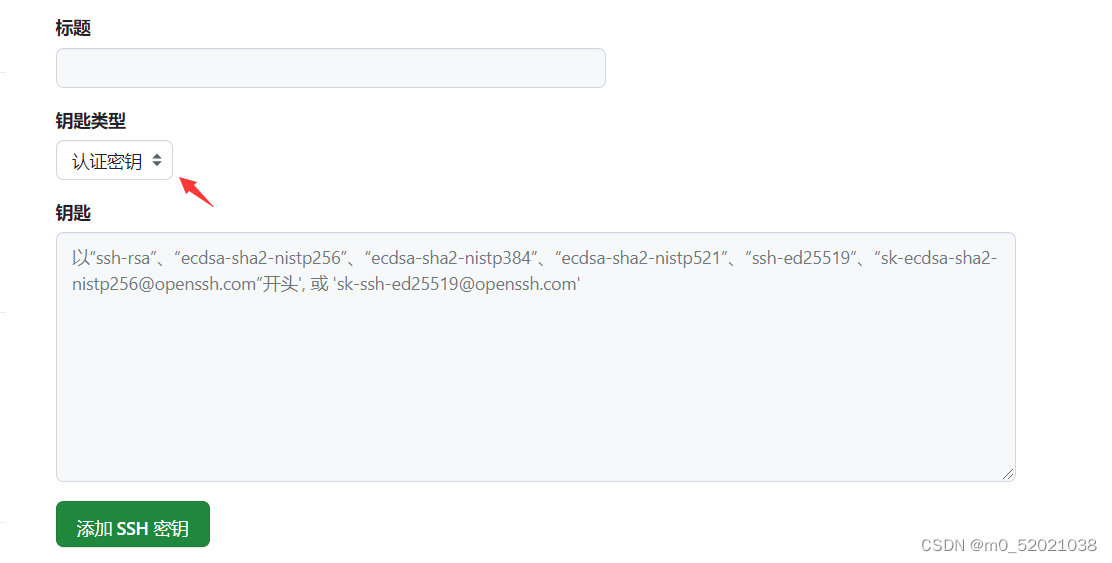Click the empty lower area of key textarea

click(x=535, y=397)
